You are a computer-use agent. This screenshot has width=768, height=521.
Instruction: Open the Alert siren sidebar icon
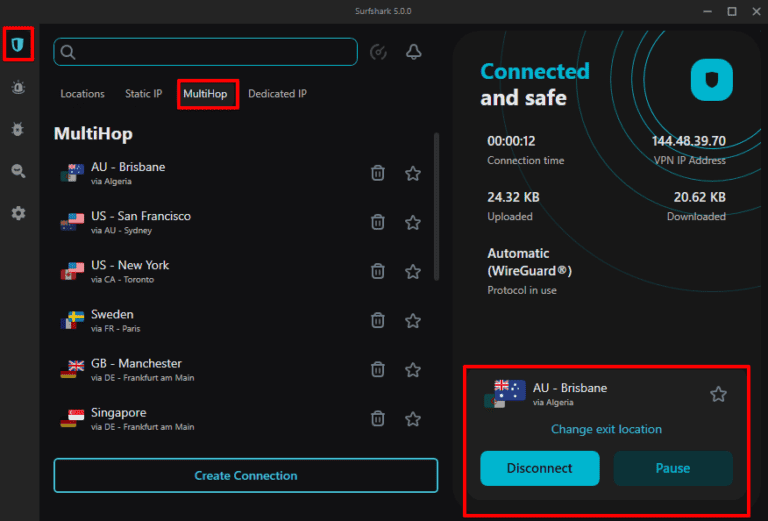coord(18,87)
